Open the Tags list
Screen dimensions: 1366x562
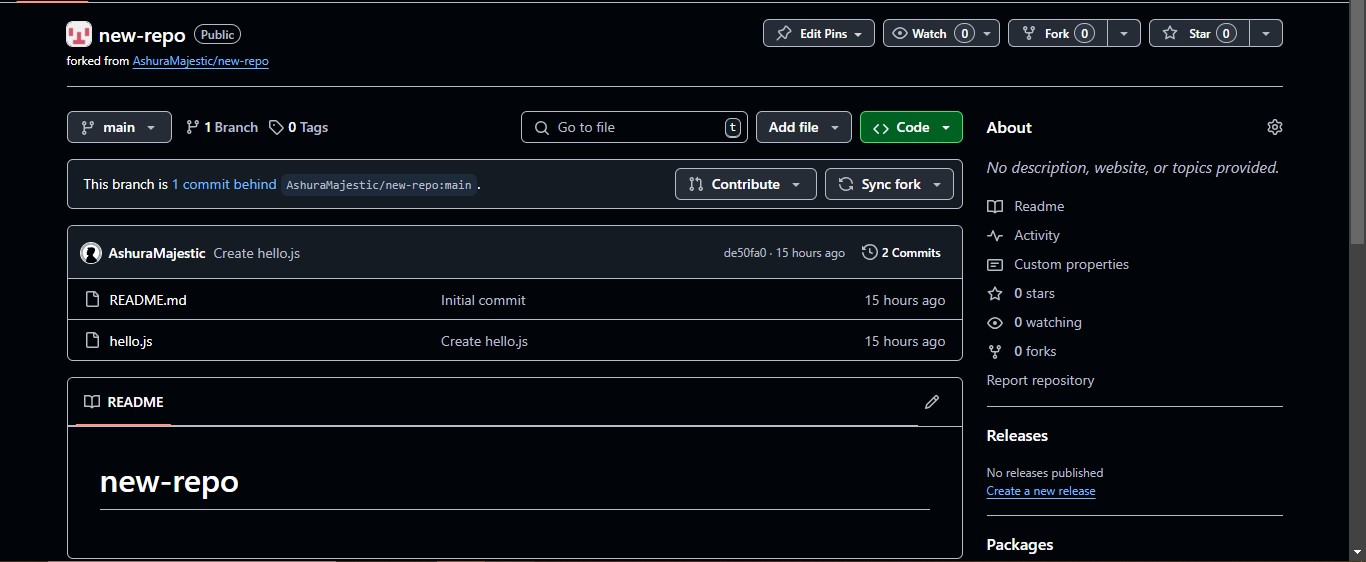point(298,127)
